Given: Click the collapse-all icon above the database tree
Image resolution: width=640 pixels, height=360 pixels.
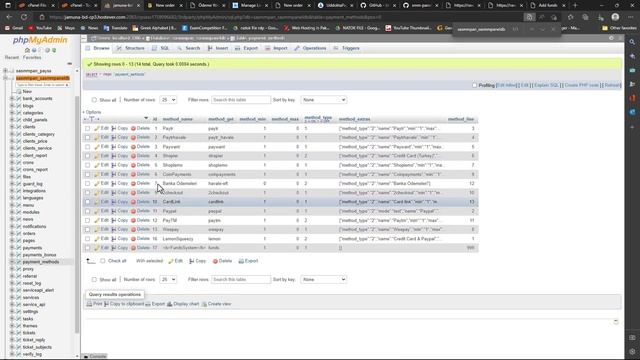Looking at the screenshot, I should (x=69, y=64).
